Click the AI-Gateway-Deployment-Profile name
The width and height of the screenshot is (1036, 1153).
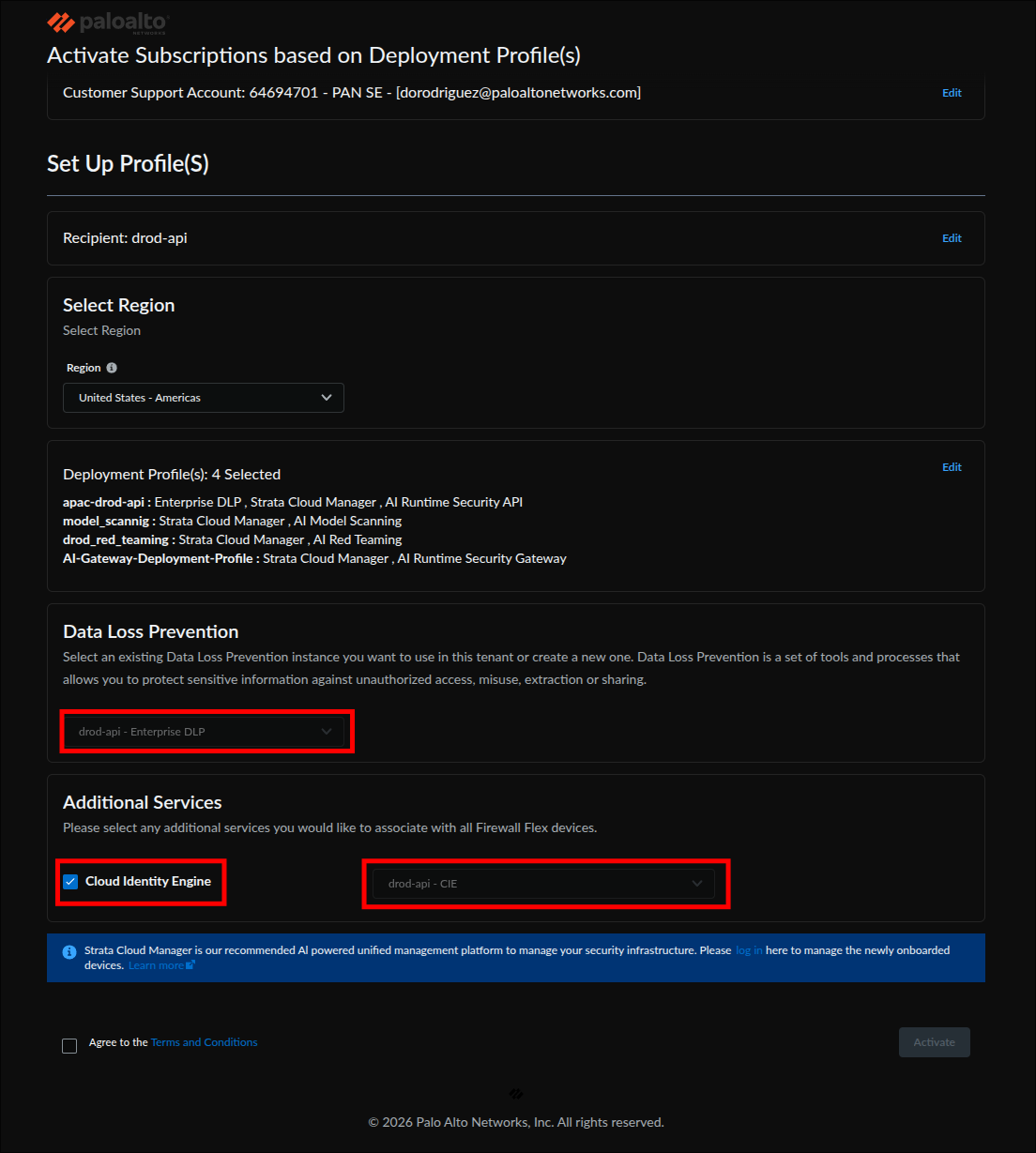coord(158,558)
